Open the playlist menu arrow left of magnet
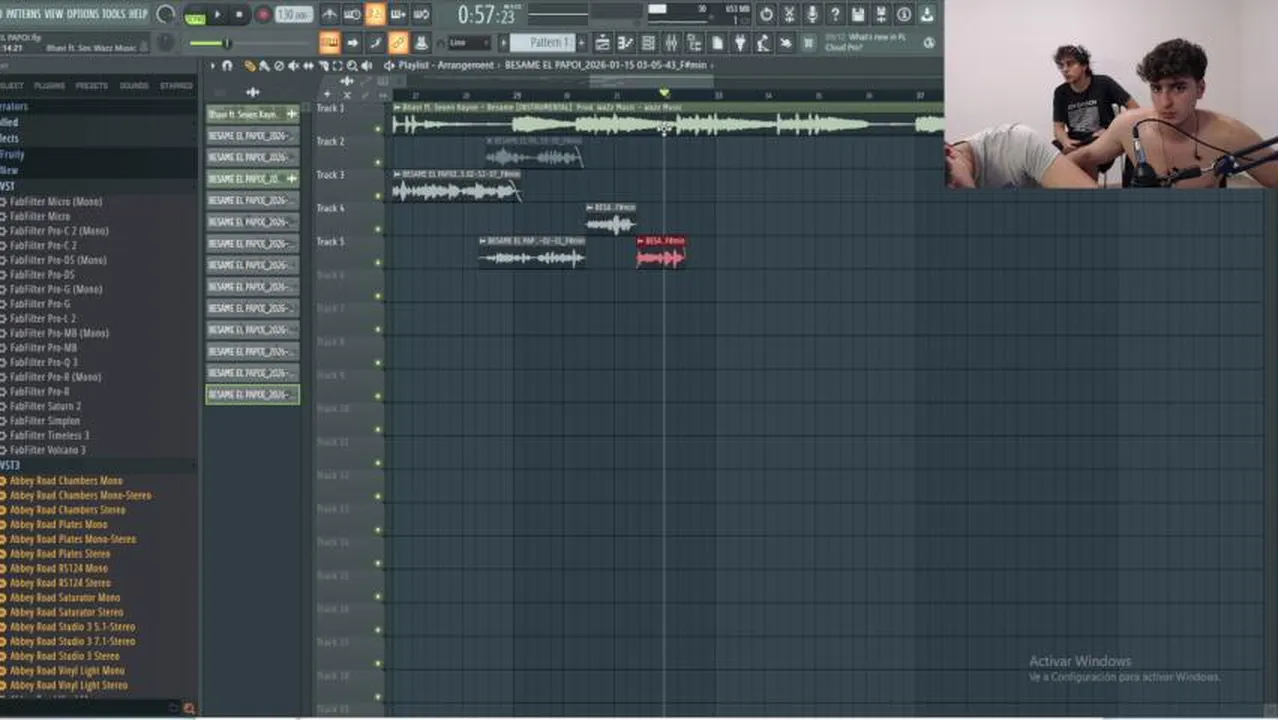 [212, 66]
